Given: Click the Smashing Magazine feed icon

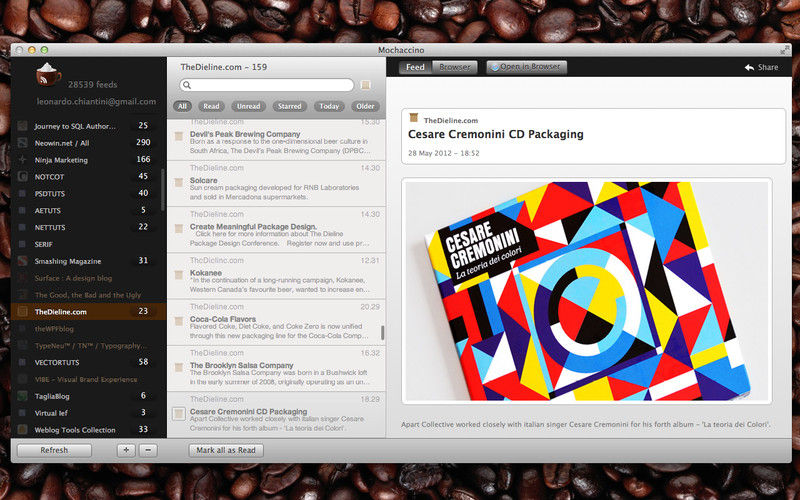Looking at the screenshot, I should pos(22,261).
